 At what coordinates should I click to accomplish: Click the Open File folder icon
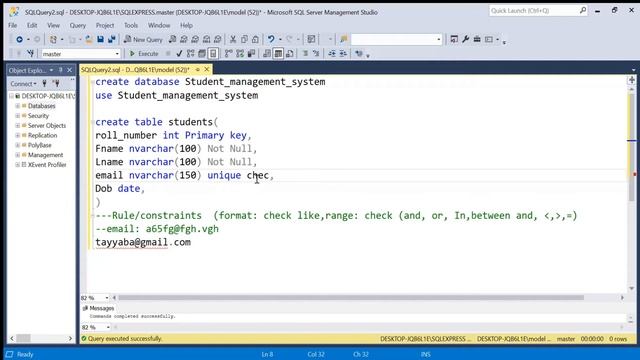[89, 39]
